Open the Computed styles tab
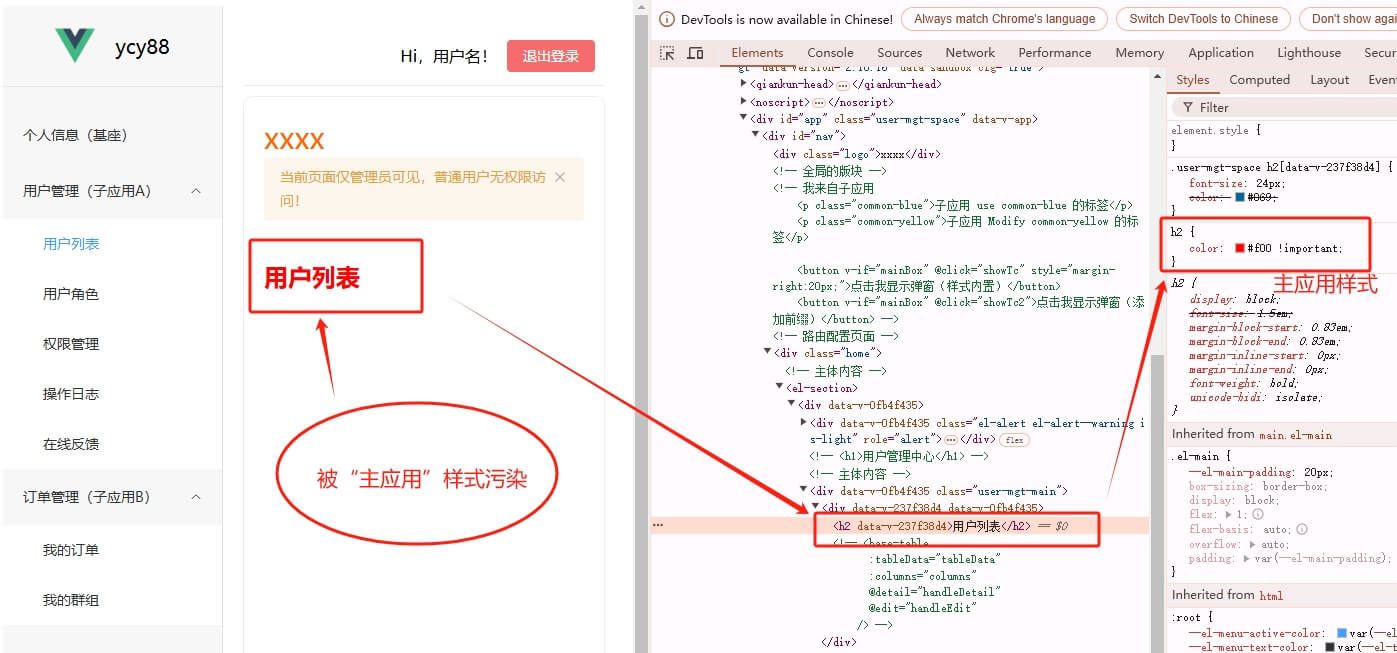 [1259, 80]
